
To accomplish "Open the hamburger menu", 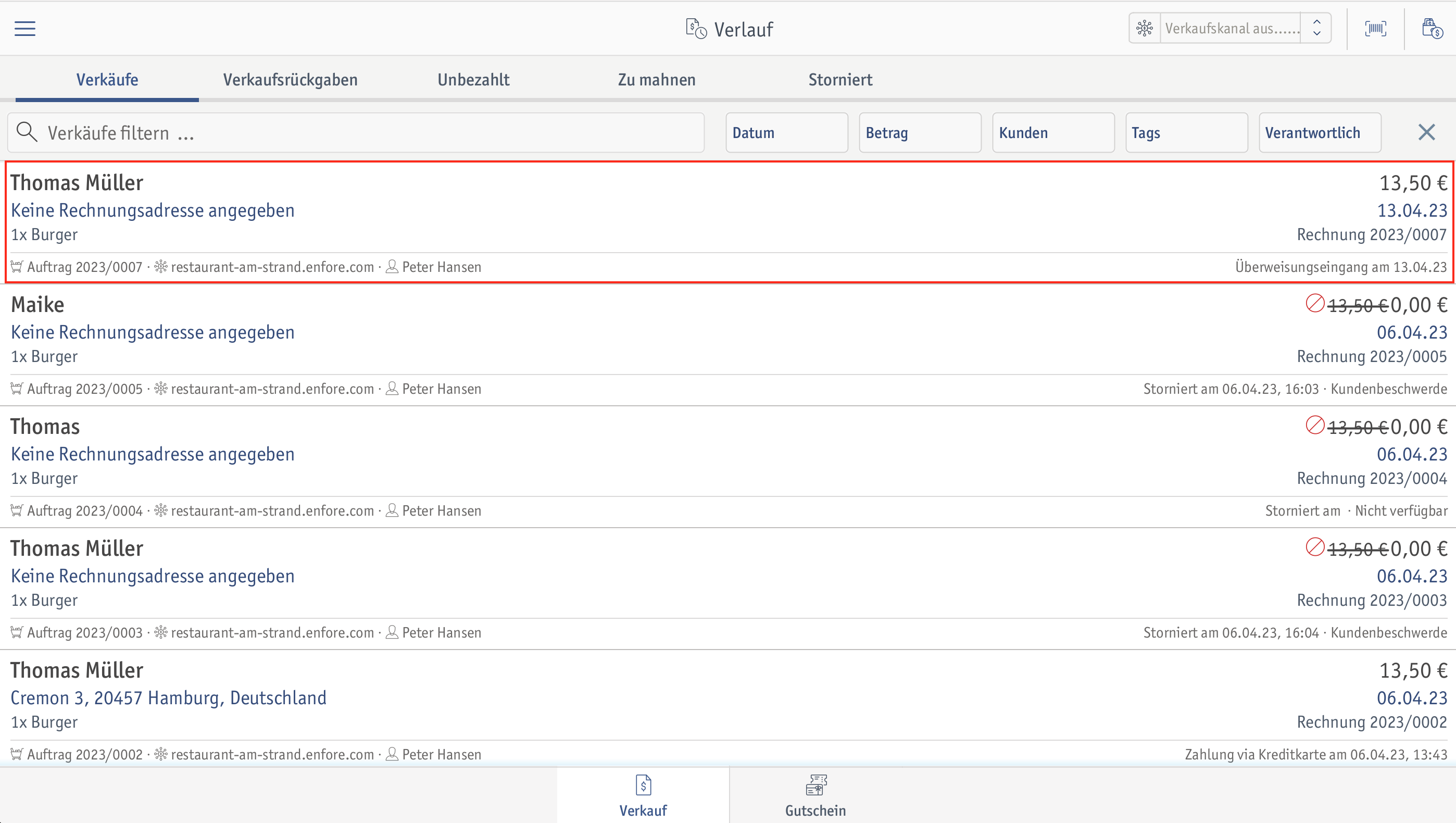I will [25, 28].
